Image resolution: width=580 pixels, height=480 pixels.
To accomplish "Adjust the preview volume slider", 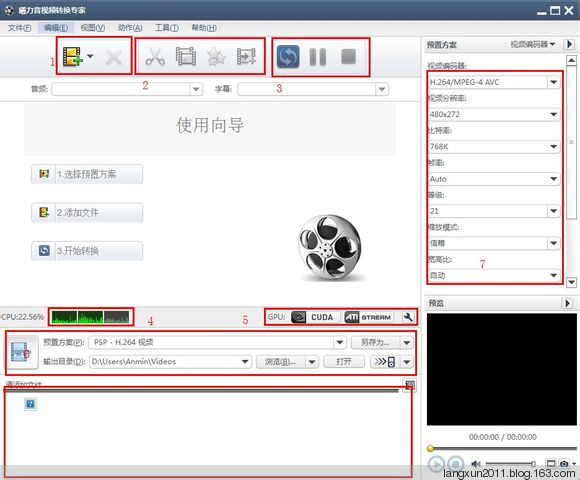I will tap(510, 463).
